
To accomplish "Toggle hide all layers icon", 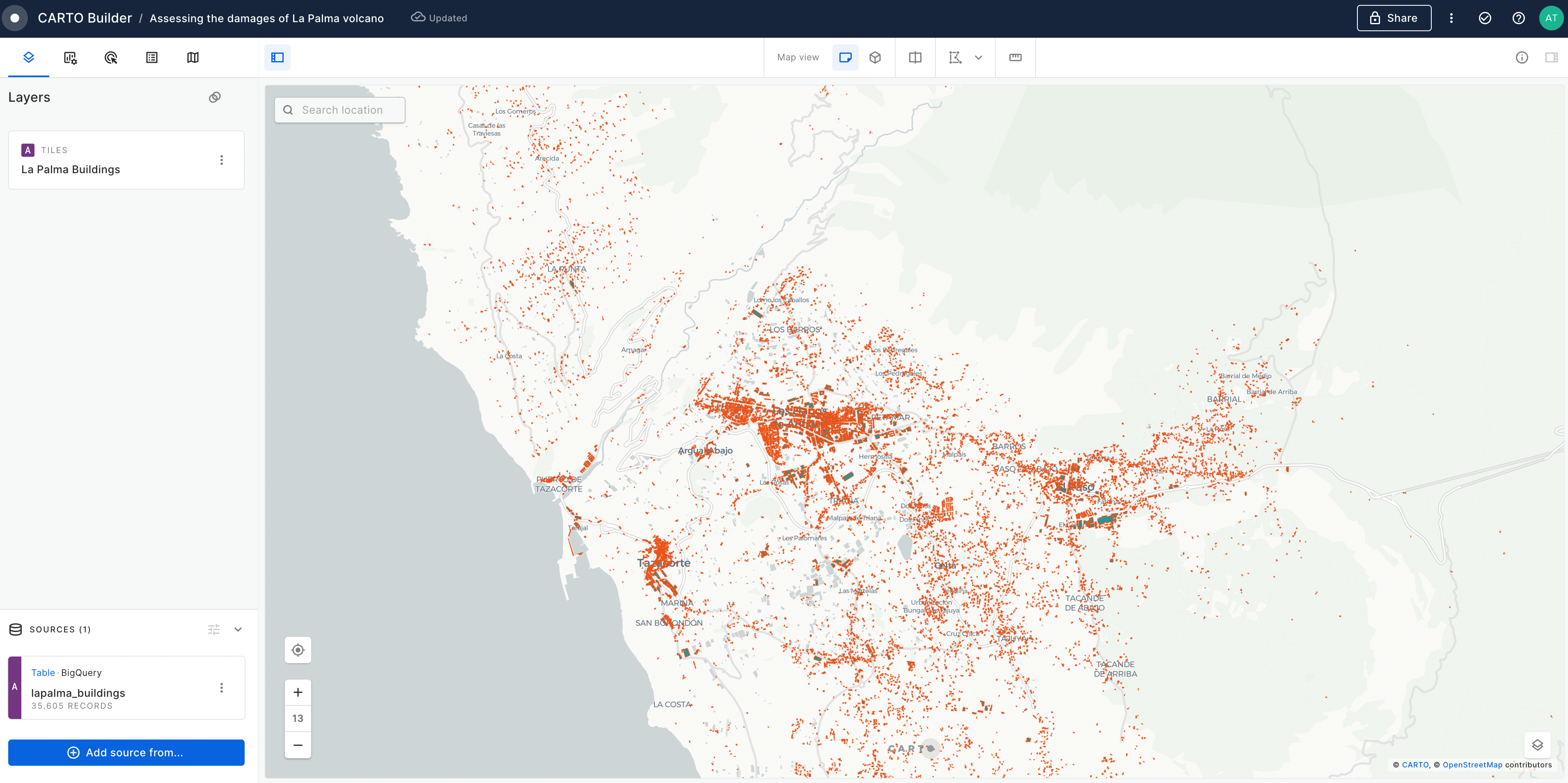I will [215, 97].
